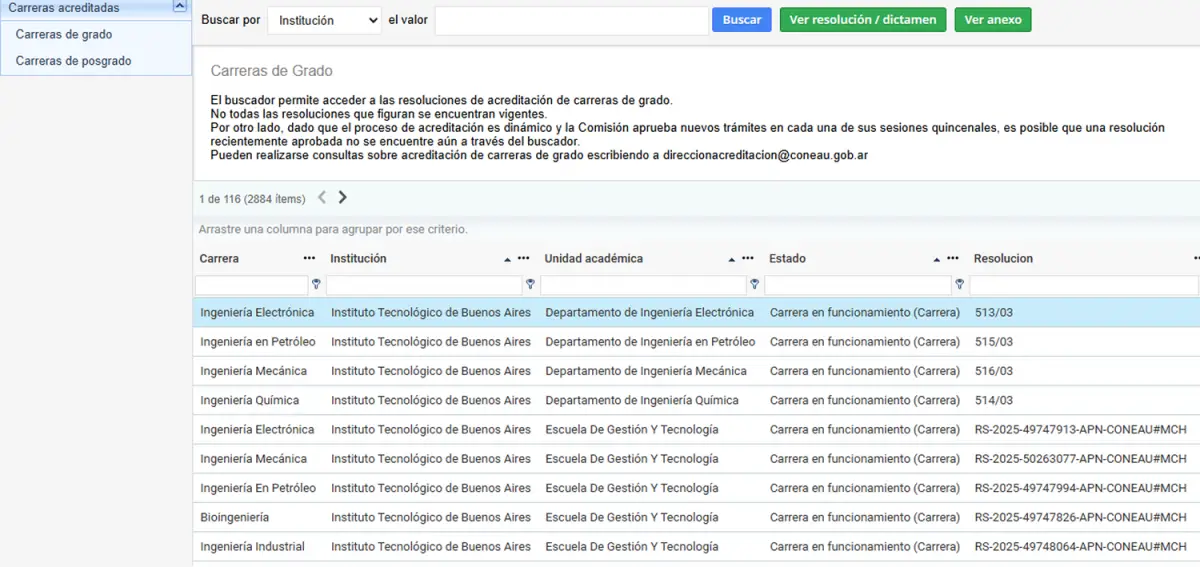Click the Resolucion column header

pos(1003,259)
